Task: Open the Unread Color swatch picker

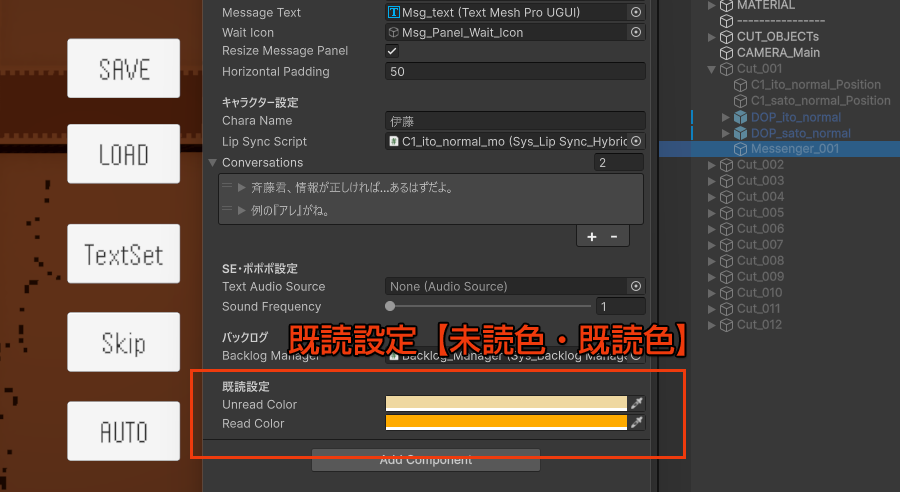Action: coord(506,404)
